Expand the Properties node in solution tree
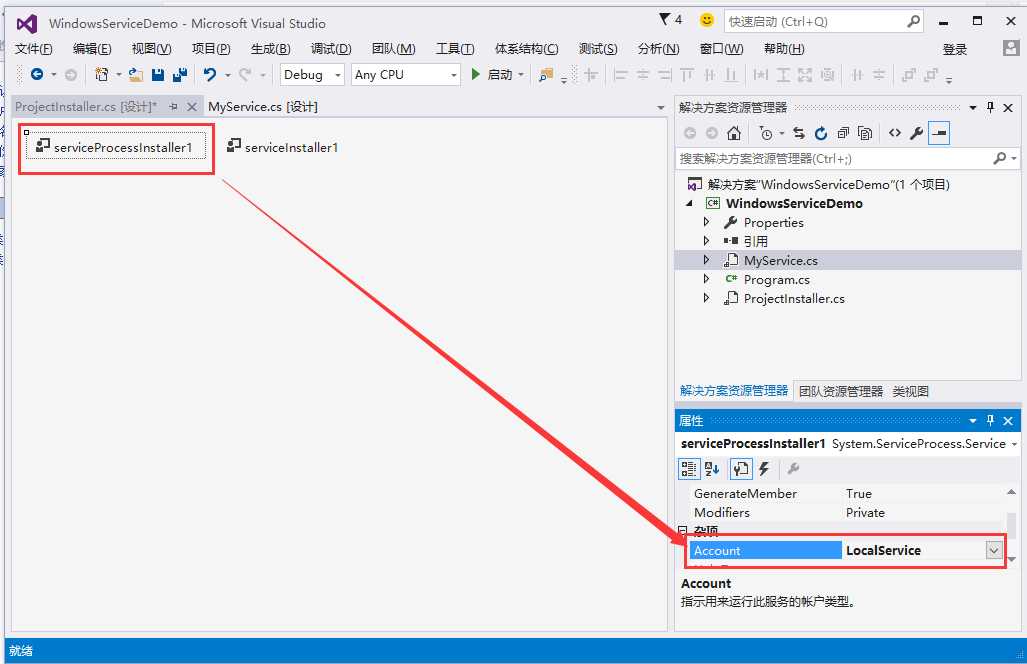1027x664 pixels. coord(706,222)
